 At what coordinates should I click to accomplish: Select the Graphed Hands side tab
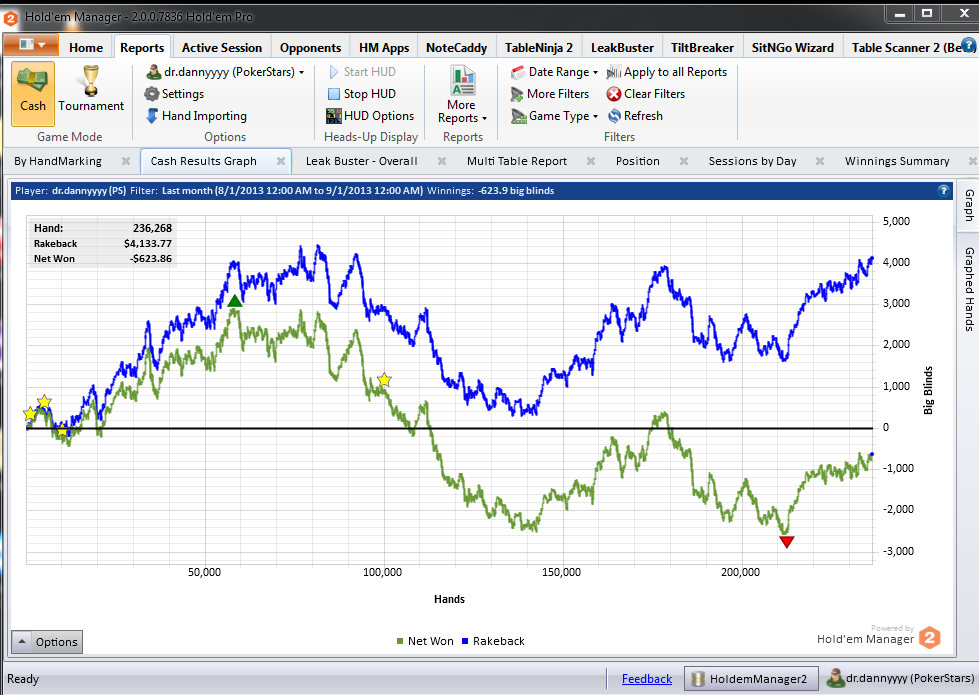[x=968, y=288]
